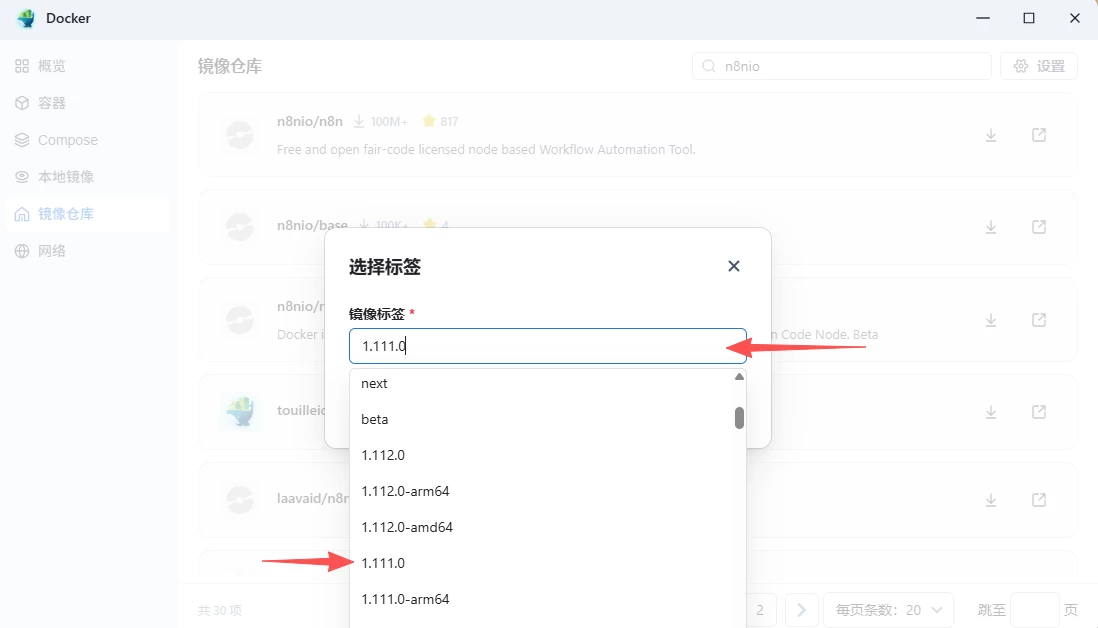Image resolution: width=1098 pixels, height=628 pixels.
Task: Click download icon for n8nio/n8n
Action: click(x=991, y=135)
